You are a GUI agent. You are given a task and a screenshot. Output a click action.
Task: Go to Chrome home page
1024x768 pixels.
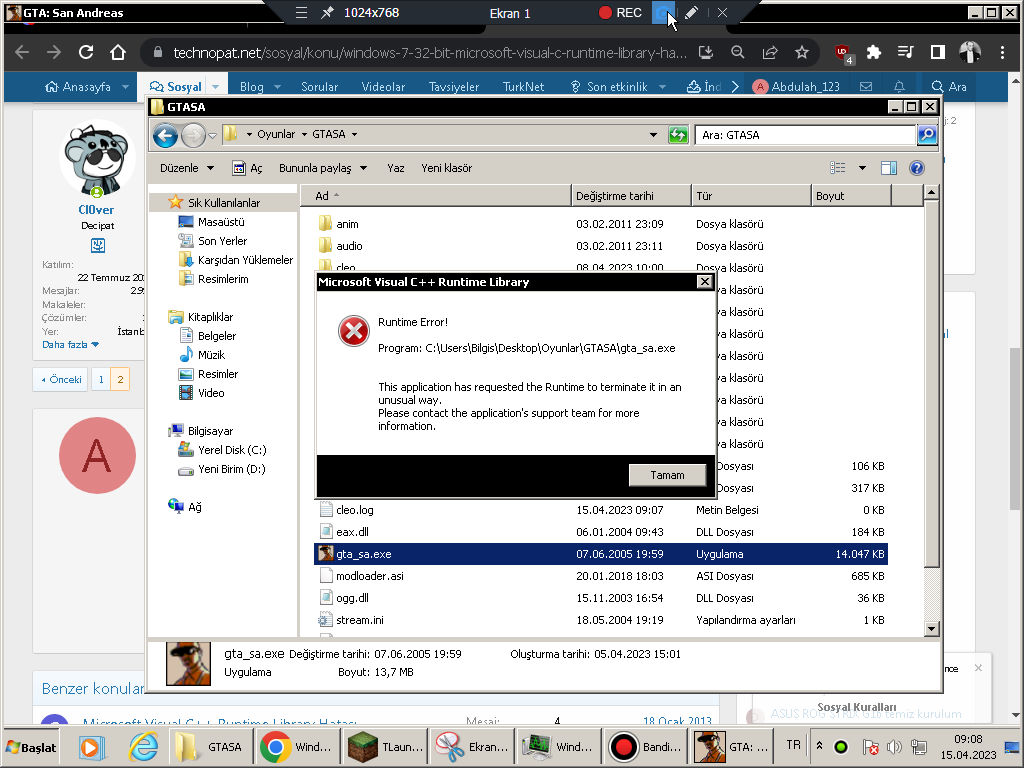(x=118, y=52)
